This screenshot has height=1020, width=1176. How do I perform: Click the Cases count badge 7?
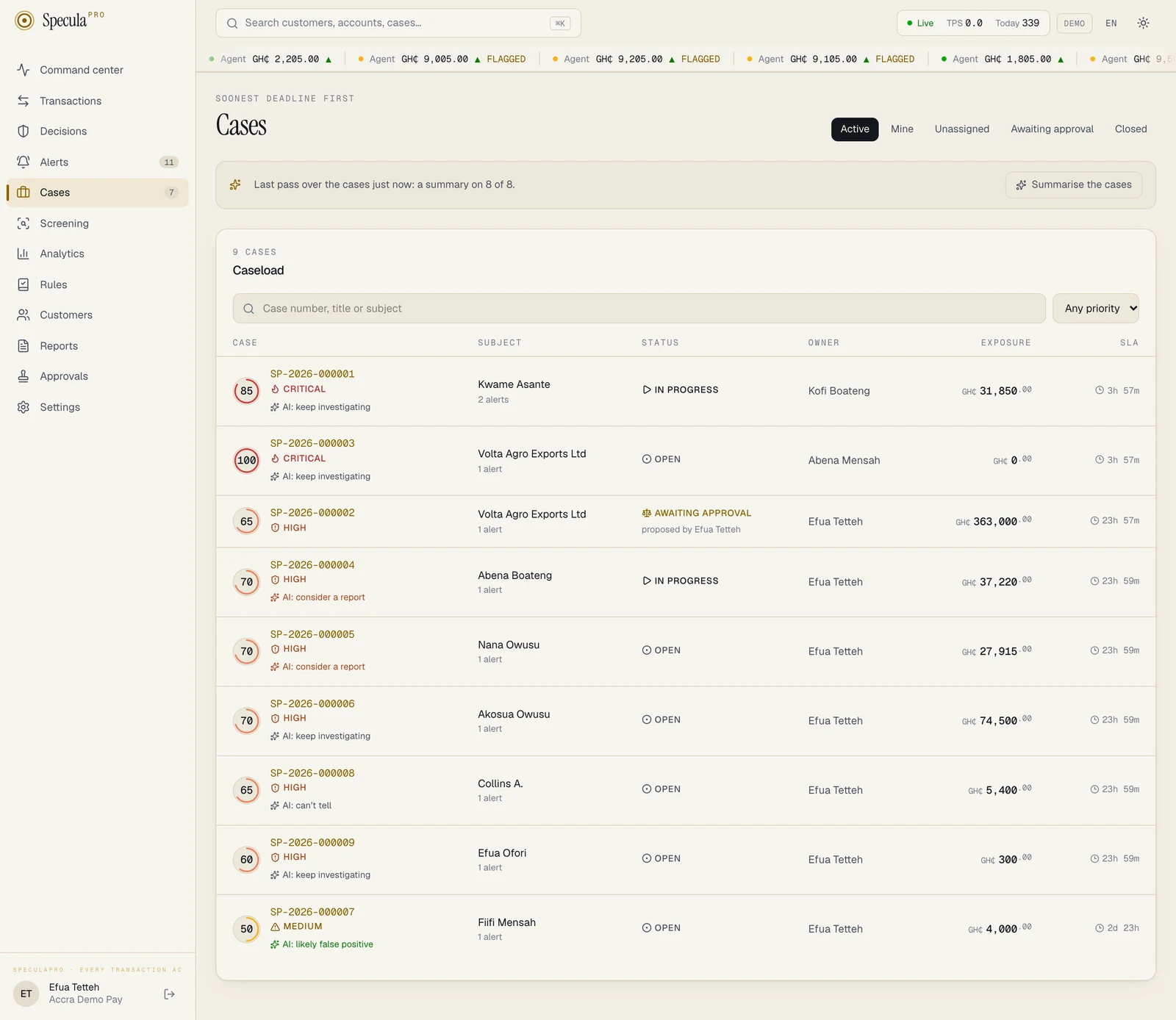(x=171, y=193)
